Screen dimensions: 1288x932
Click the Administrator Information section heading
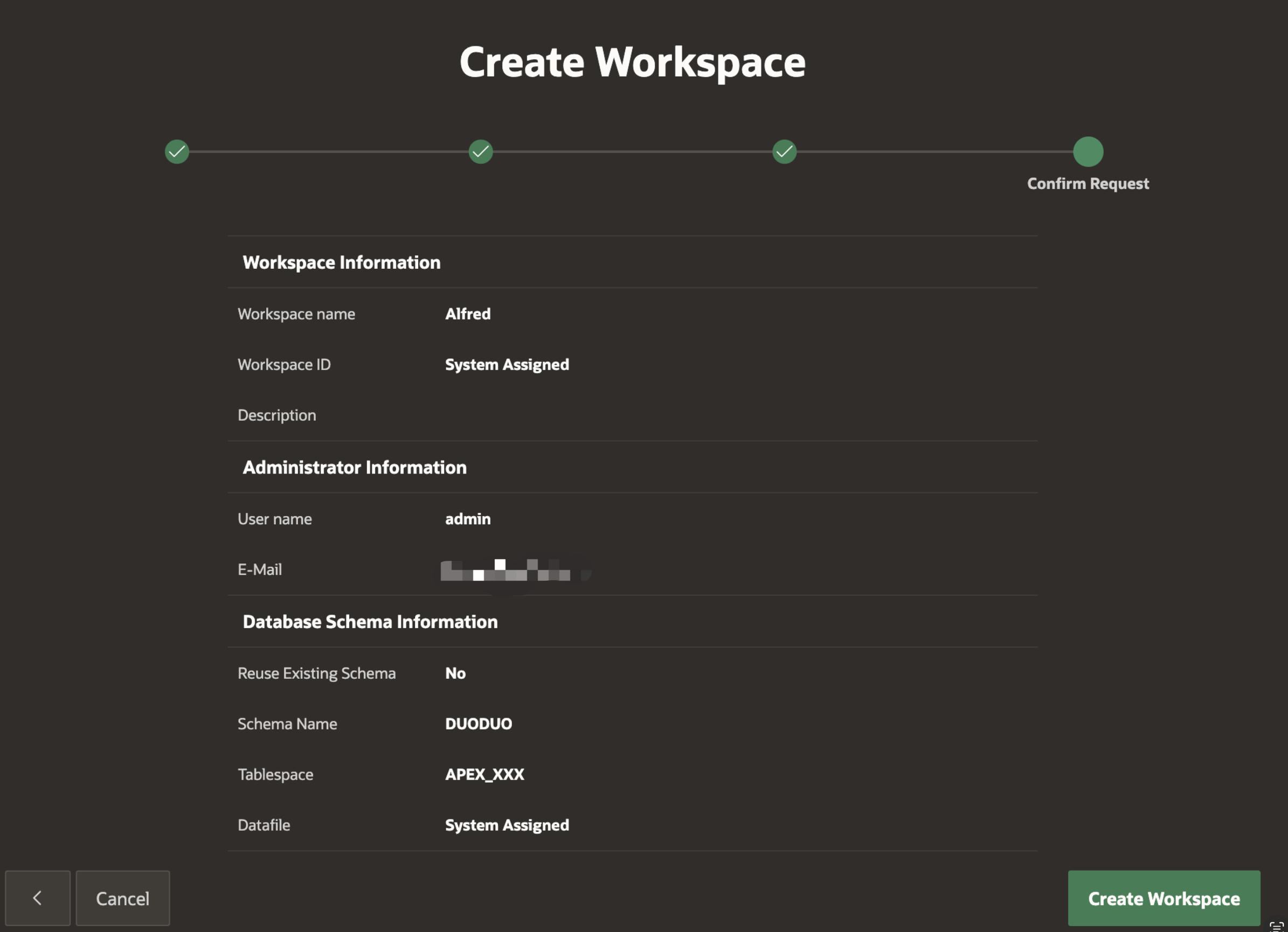pyautogui.click(x=355, y=467)
